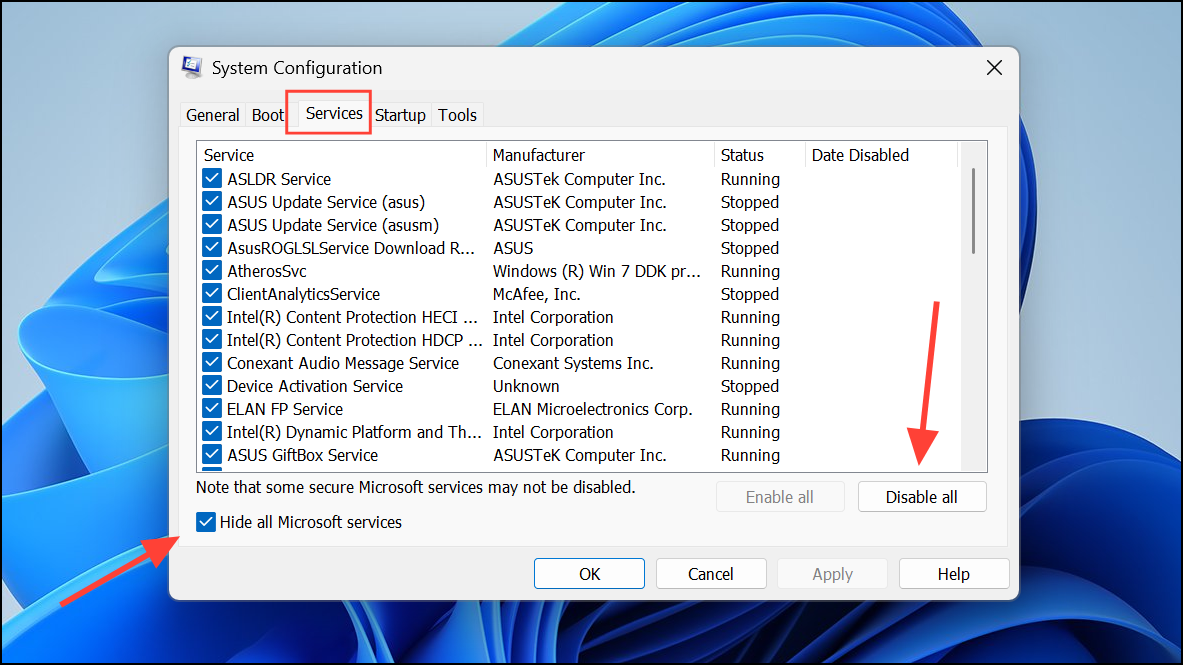Click the Enable all button
The image size is (1183, 665).
tap(780, 497)
